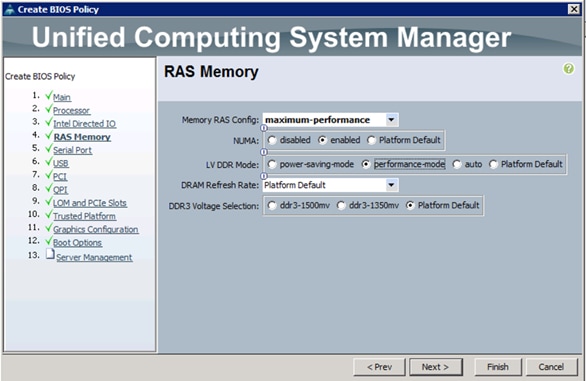
Task: Go to the Intel Directed IO step
Action: (84, 124)
